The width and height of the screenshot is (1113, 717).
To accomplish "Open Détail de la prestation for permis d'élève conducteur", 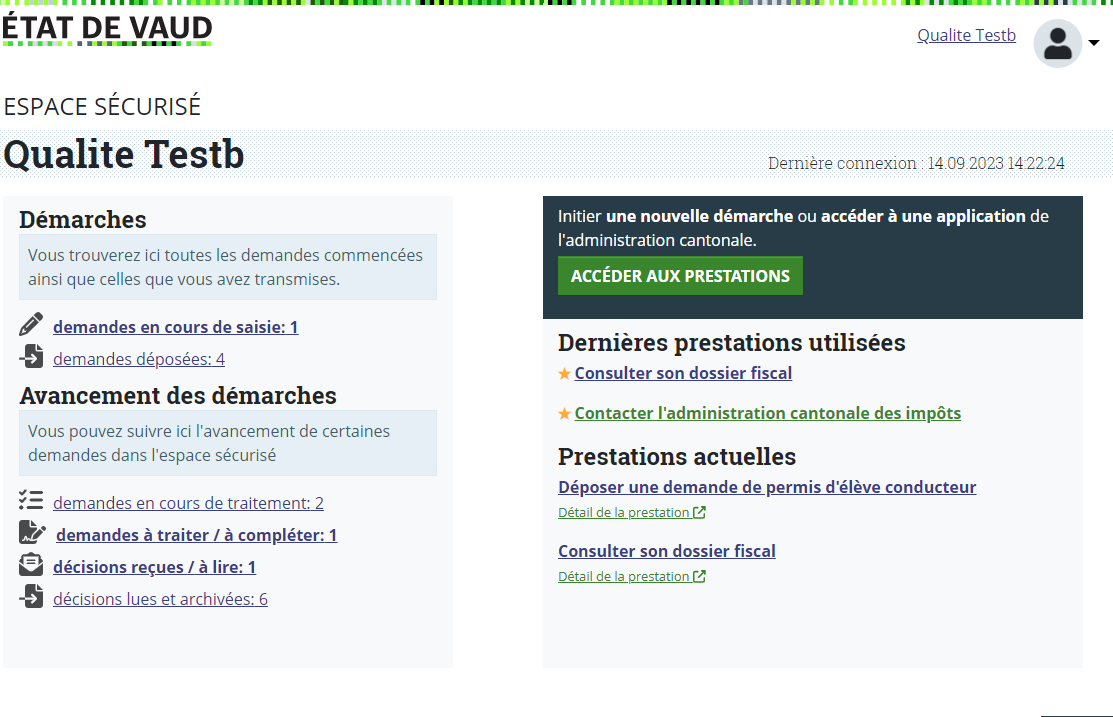I will tap(624, 513).
